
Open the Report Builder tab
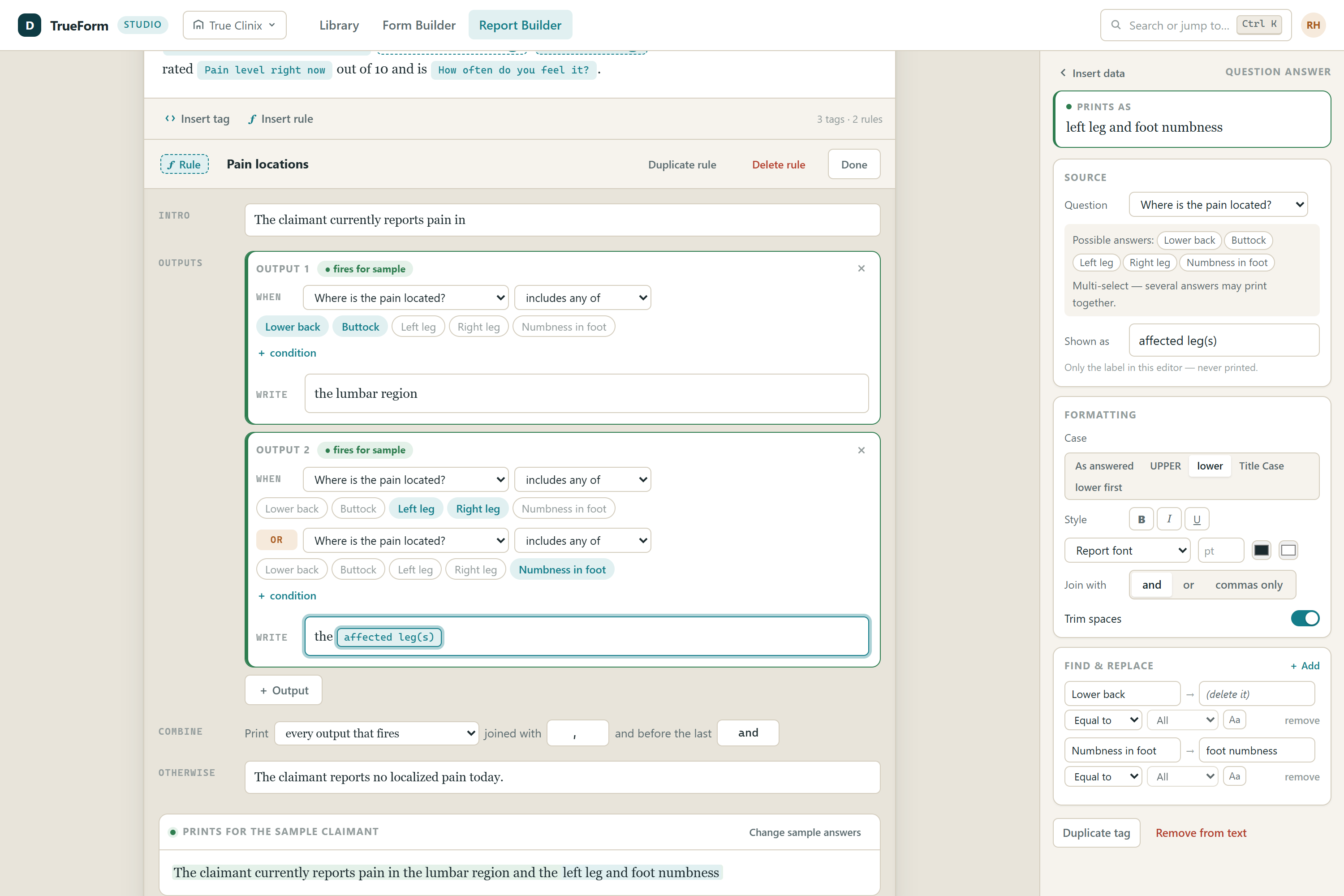pos(520,25)
